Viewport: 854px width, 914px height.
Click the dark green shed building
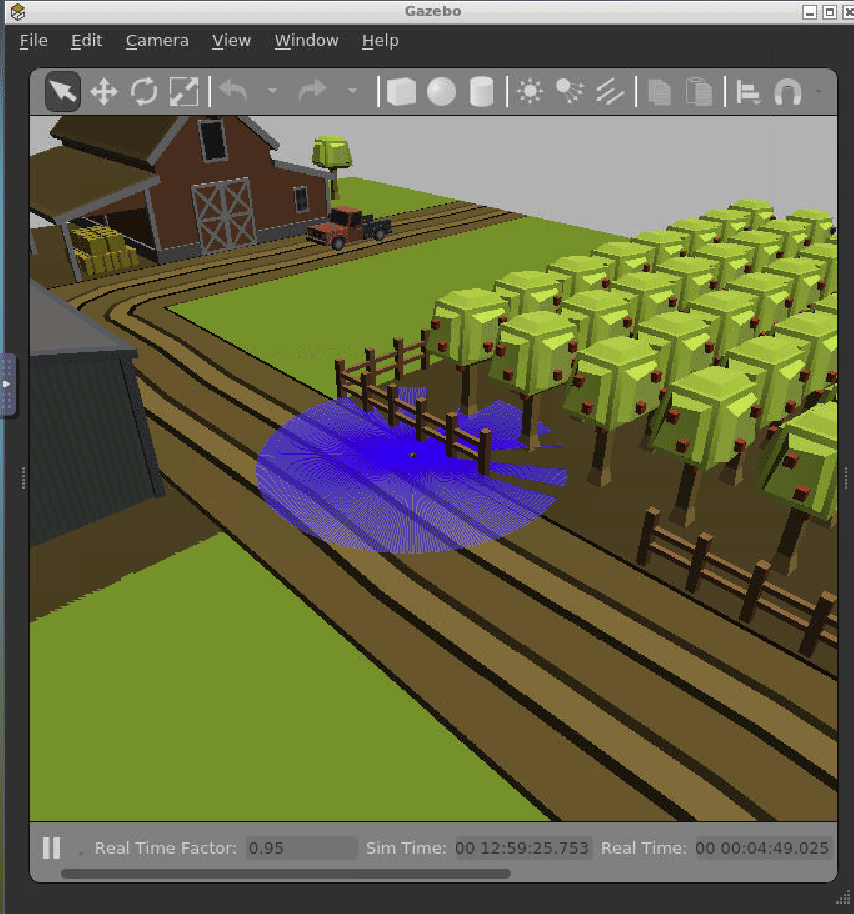(87, 431)
